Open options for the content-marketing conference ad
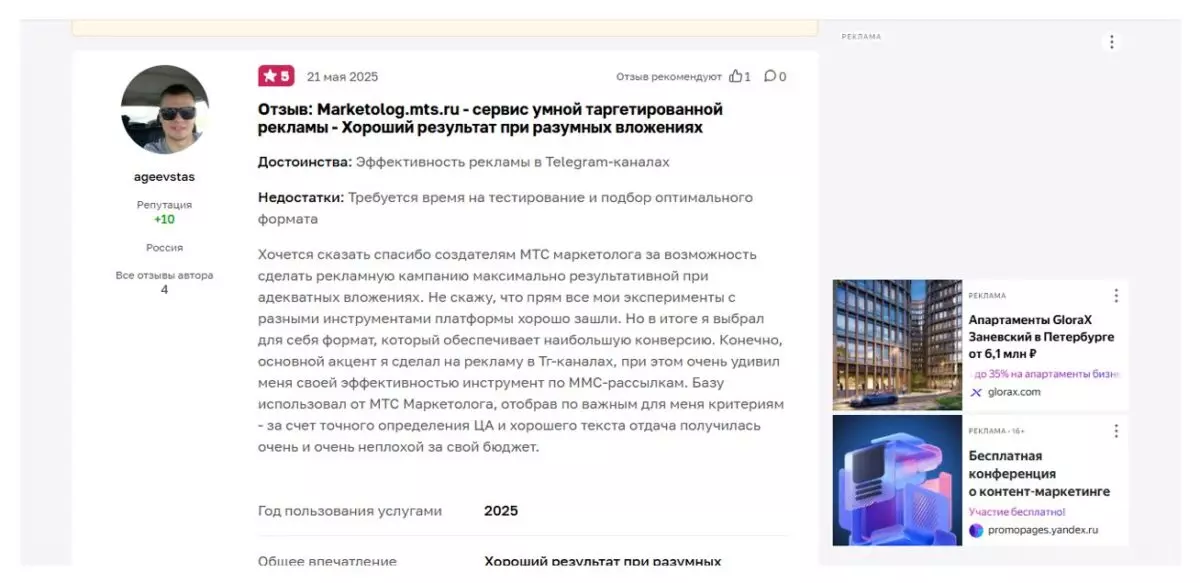1200x583 pixels. pos(1116,431)
